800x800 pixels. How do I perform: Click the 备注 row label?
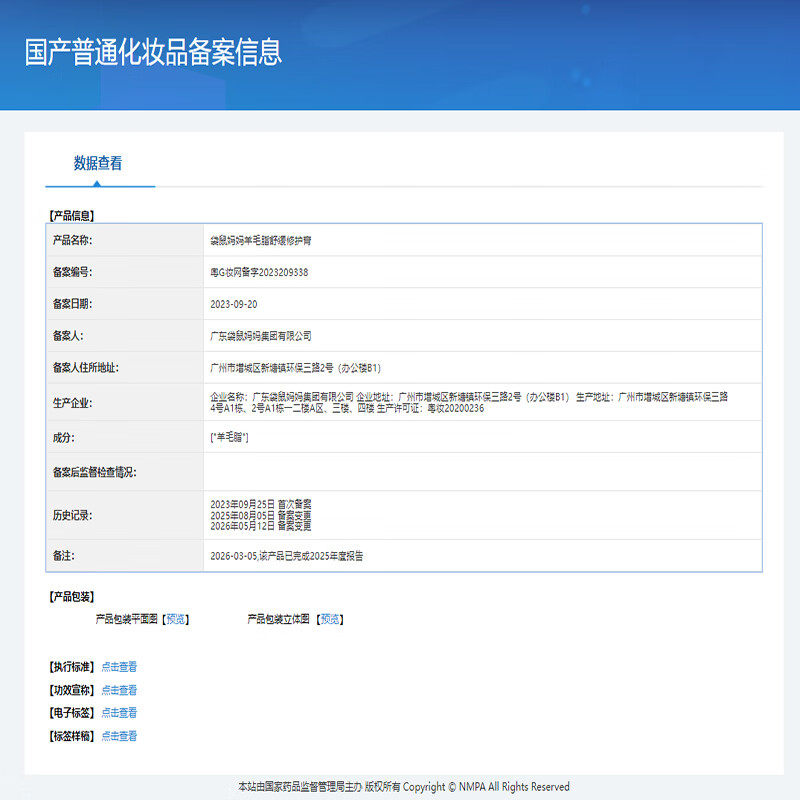pyautogui.click(x=64, y=556)
